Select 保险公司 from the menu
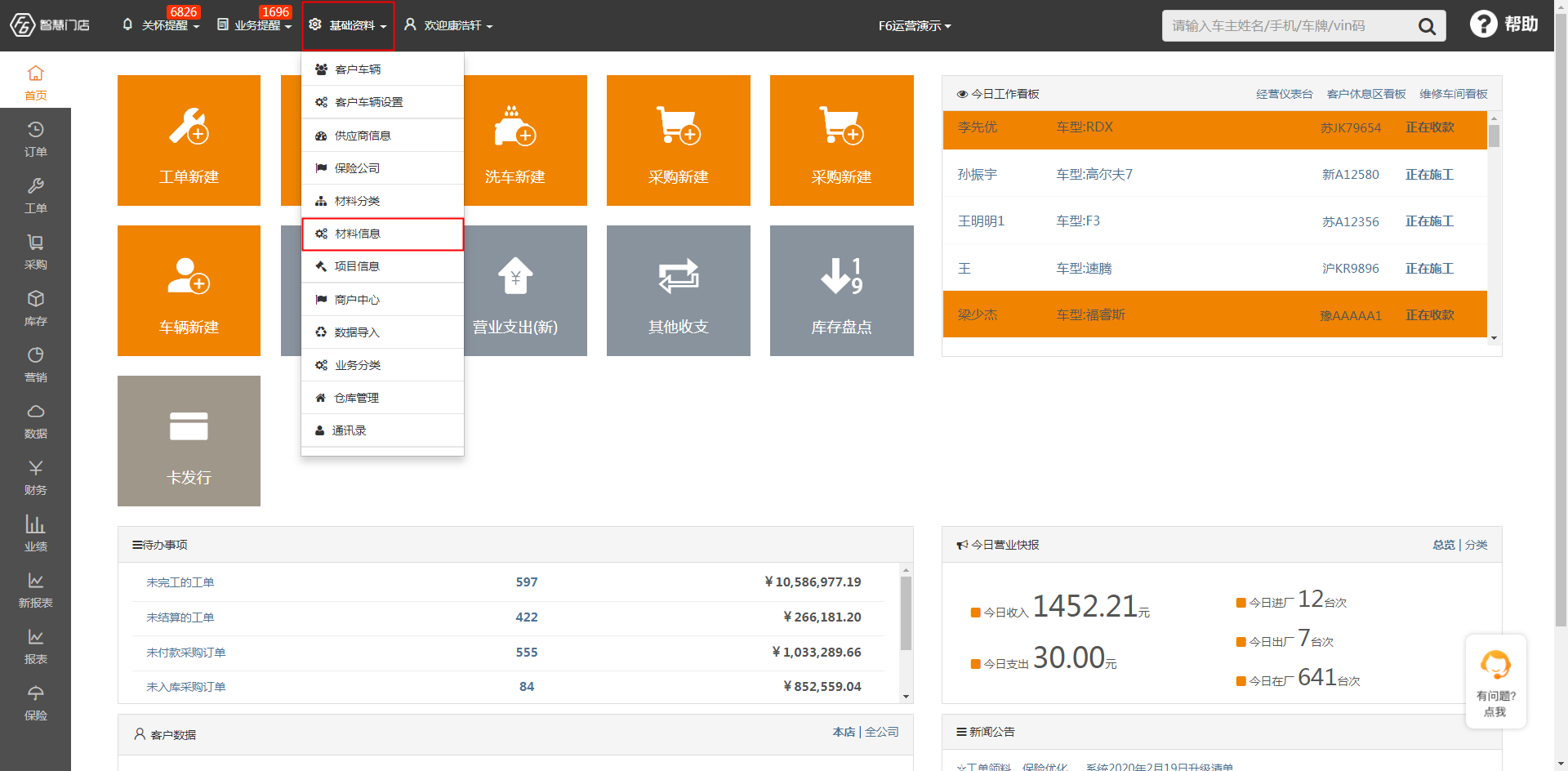This screenshot has width=1568, height=771. click(x=382, y=168)
